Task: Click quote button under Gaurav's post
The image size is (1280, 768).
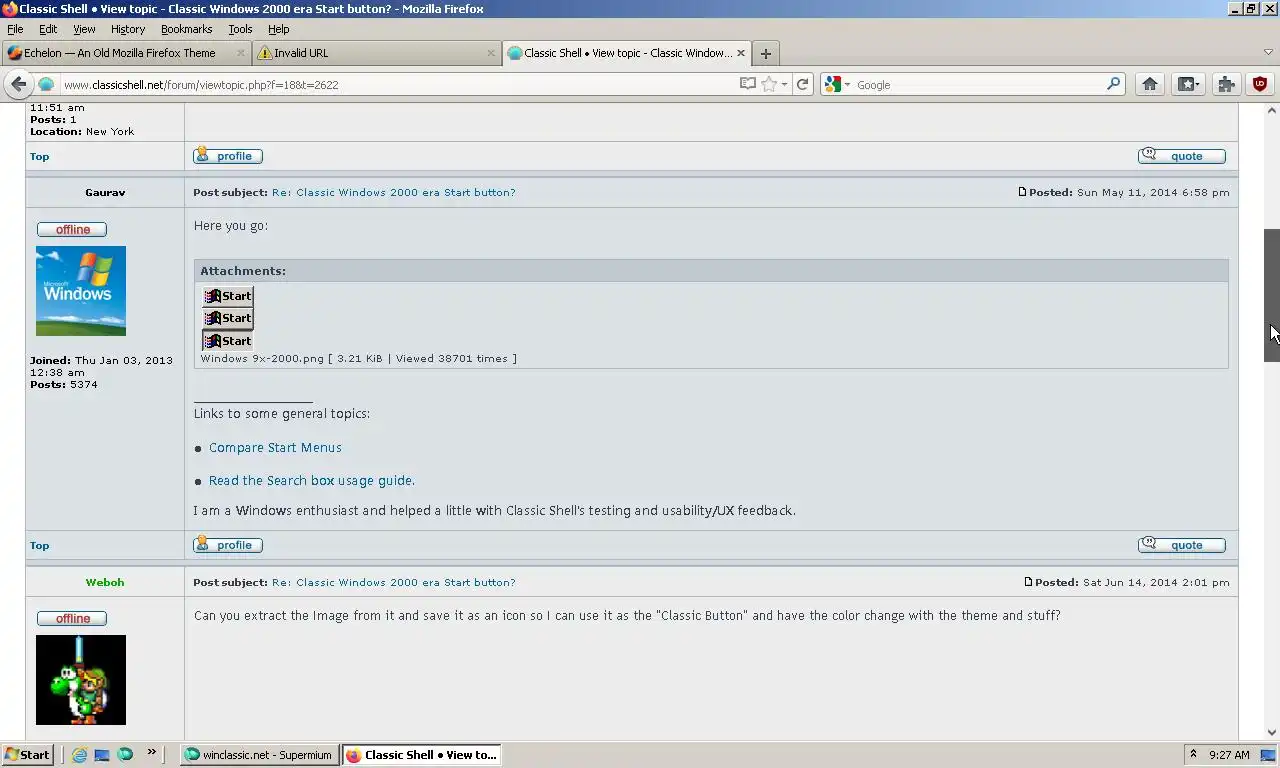Action: point(1182,545)
